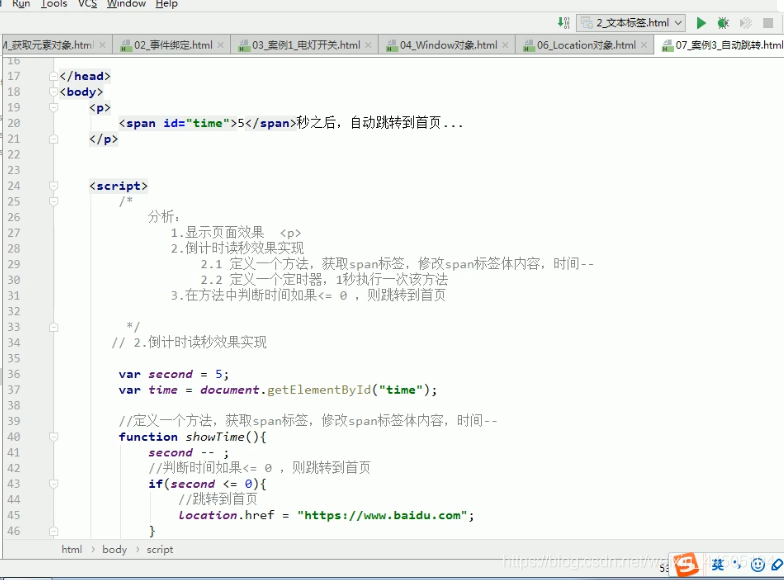Toggle Sogou 英 input mode
Screen dimensions: 784x580
pos(718,564)
